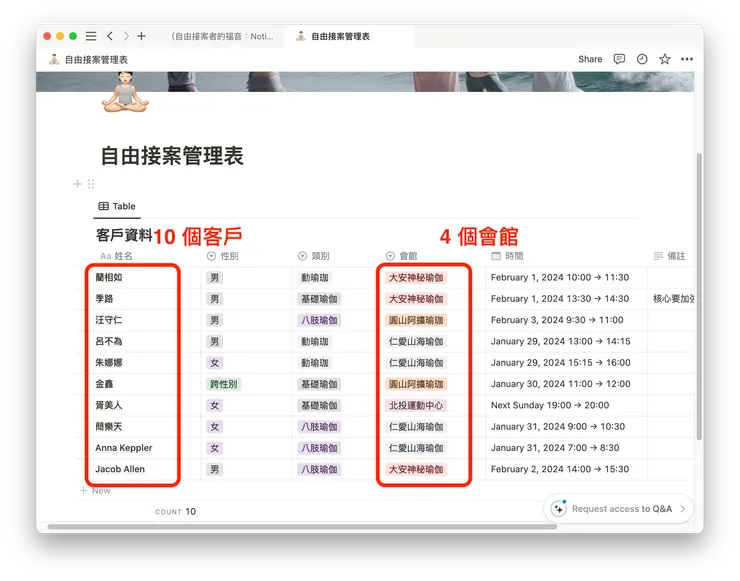Switch to the 自由接案者的福音 Notion tab

(222, 36)
